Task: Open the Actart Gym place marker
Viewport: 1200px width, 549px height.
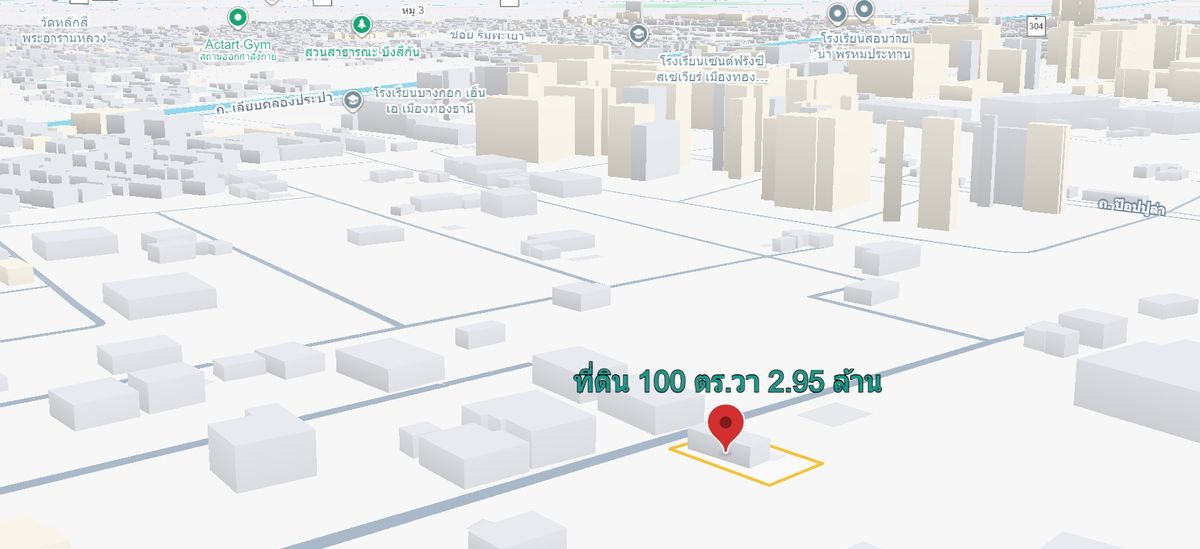Action: tap(238, 17)
